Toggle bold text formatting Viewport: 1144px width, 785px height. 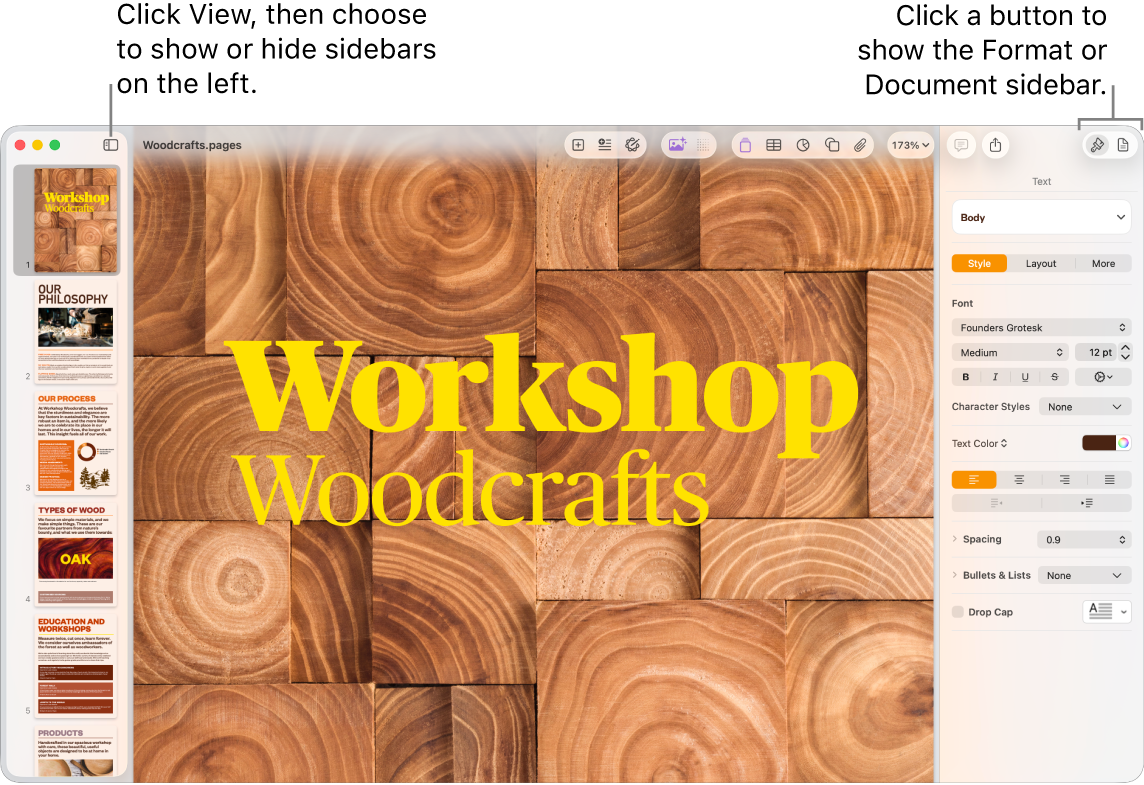pos(965,376)
